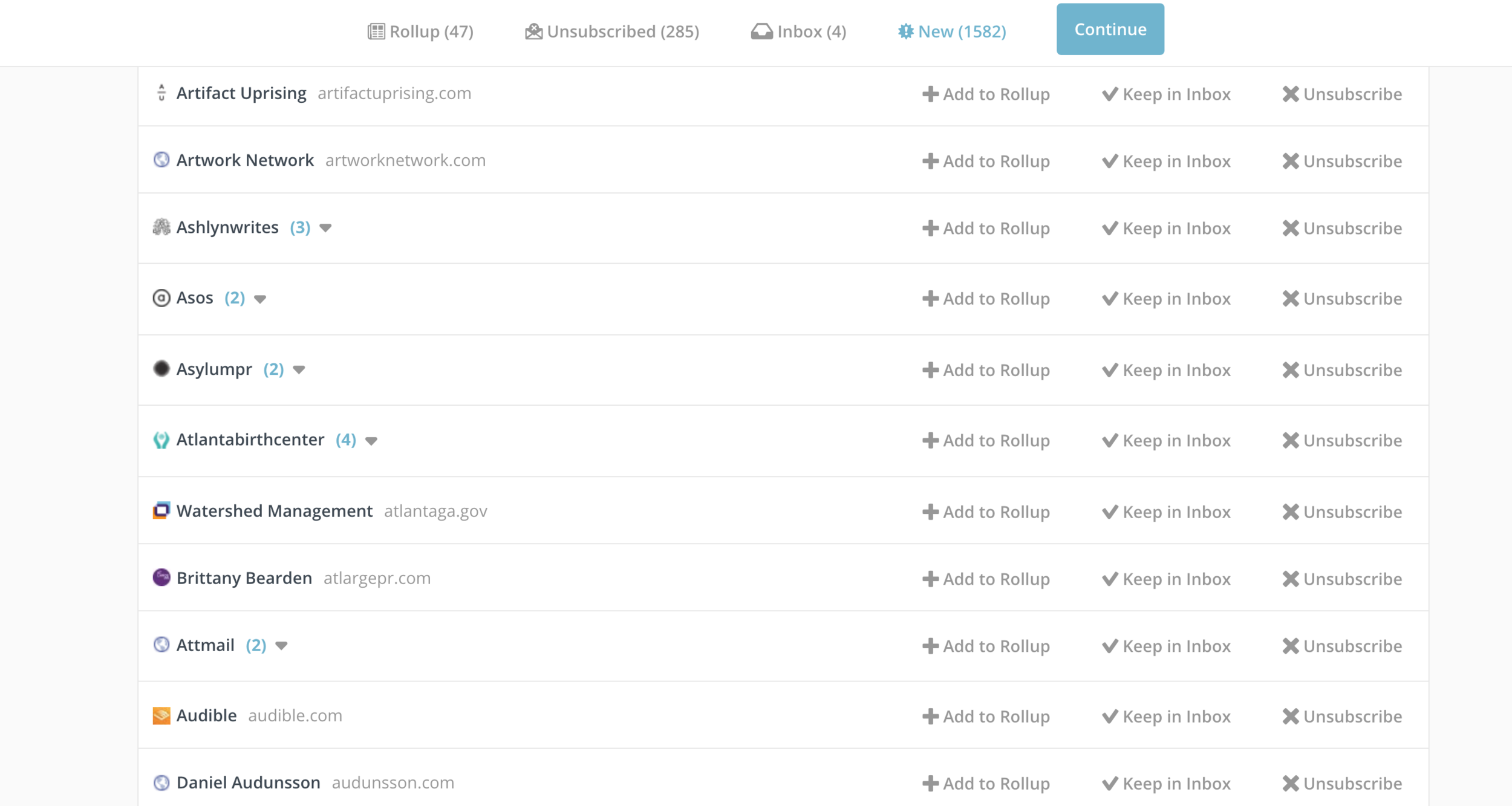Add Watershed Management to Rollup
The height and width of the screenshot is (806, 1512).
tap(986, 512)
